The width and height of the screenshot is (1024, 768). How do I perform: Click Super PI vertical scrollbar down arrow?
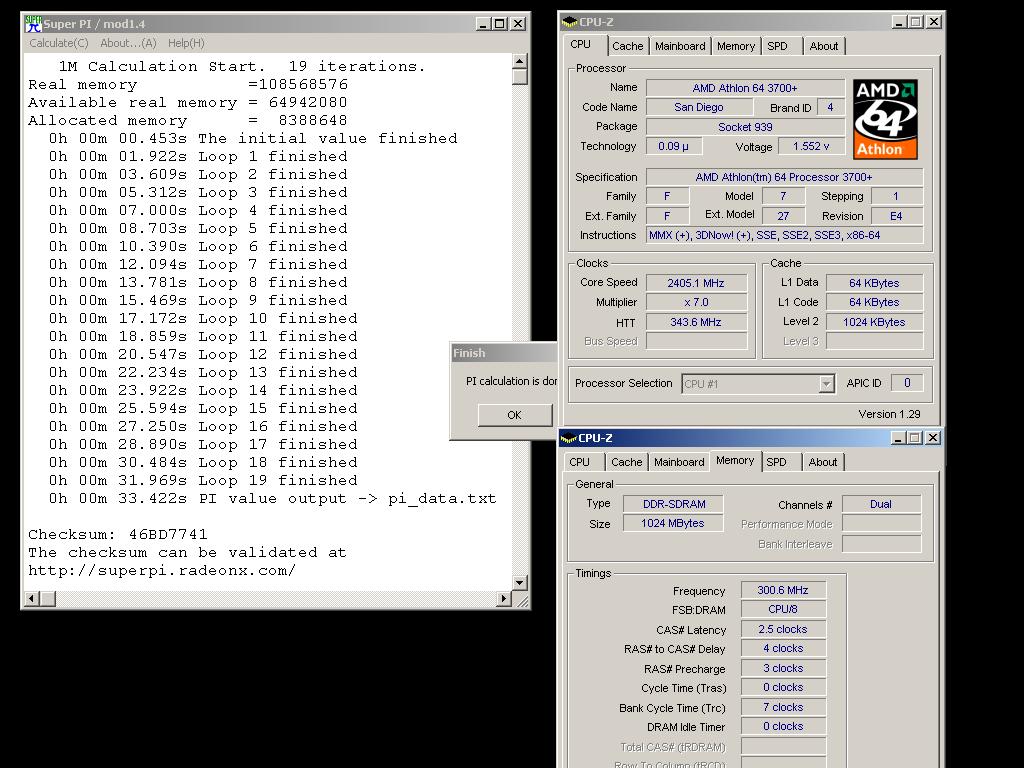click(x=520, y=583)
